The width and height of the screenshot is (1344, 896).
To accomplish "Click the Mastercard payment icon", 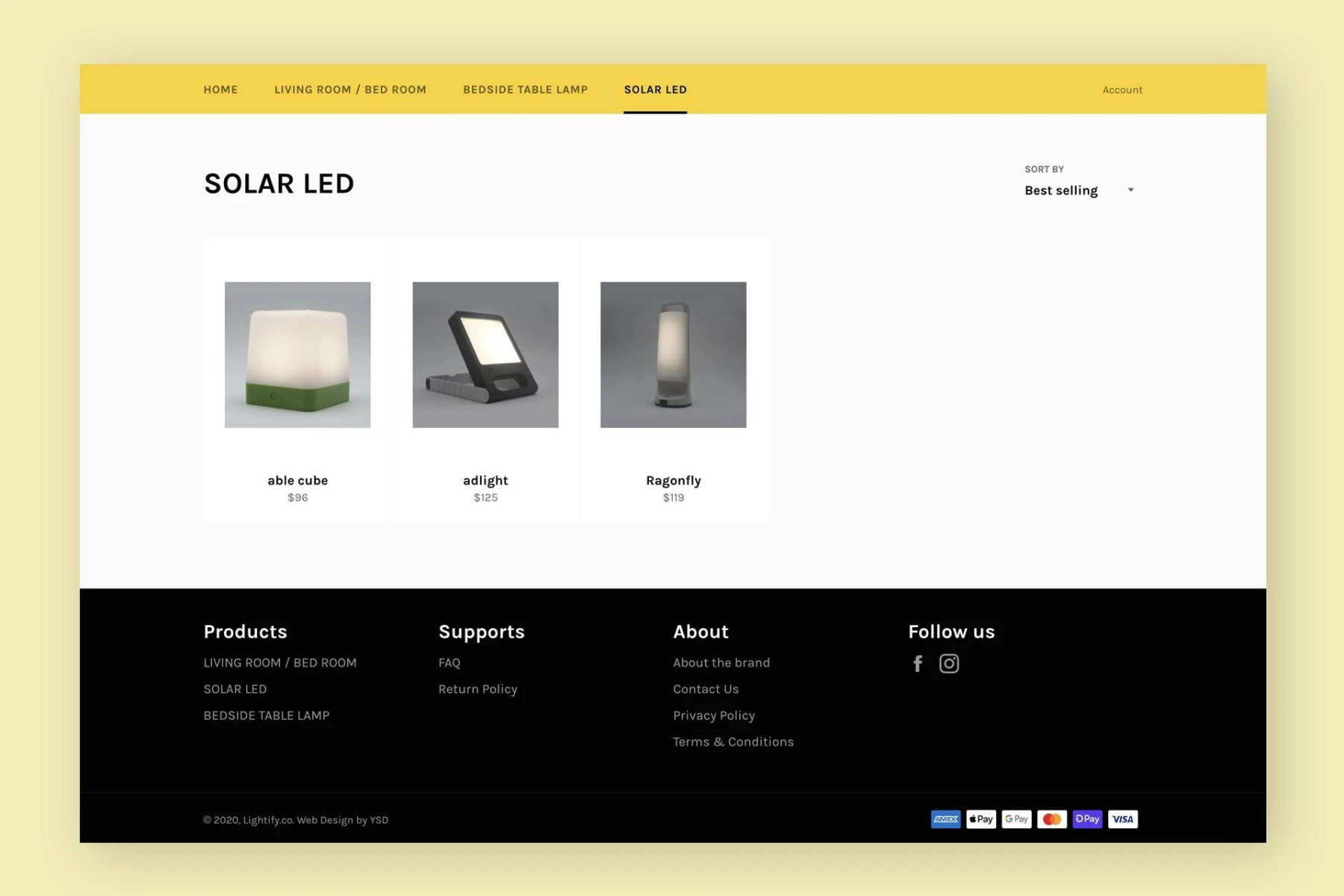I will pyautogui.click(x=1052, y=819).
